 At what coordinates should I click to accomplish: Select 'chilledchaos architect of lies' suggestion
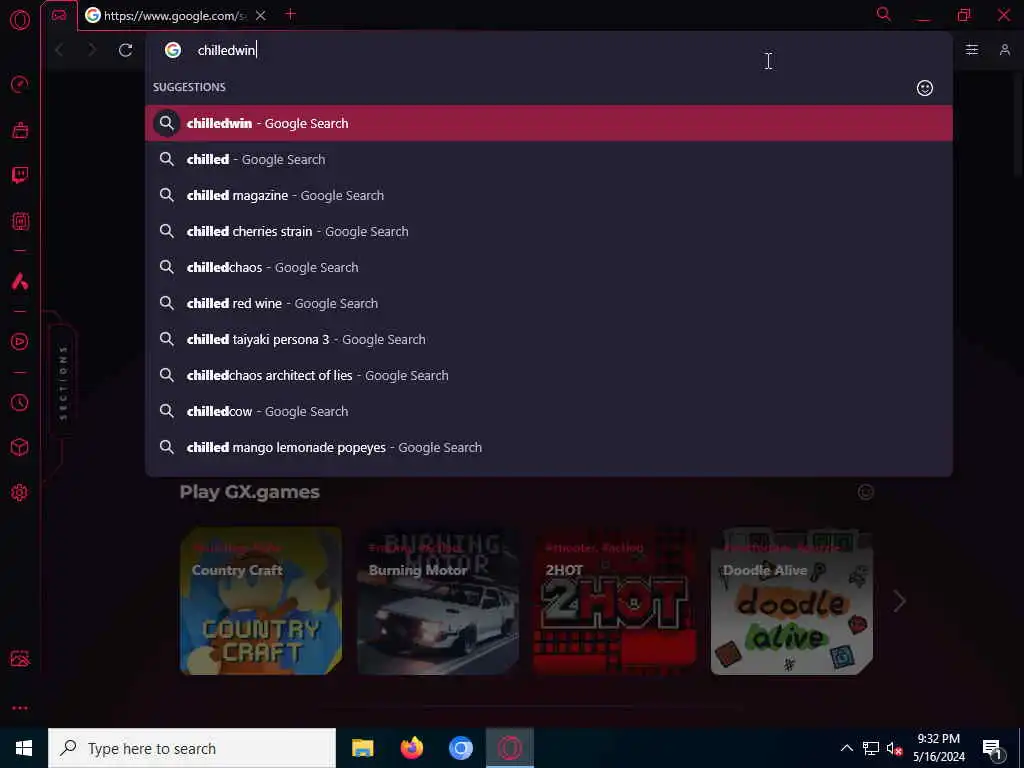click(549, 376)
